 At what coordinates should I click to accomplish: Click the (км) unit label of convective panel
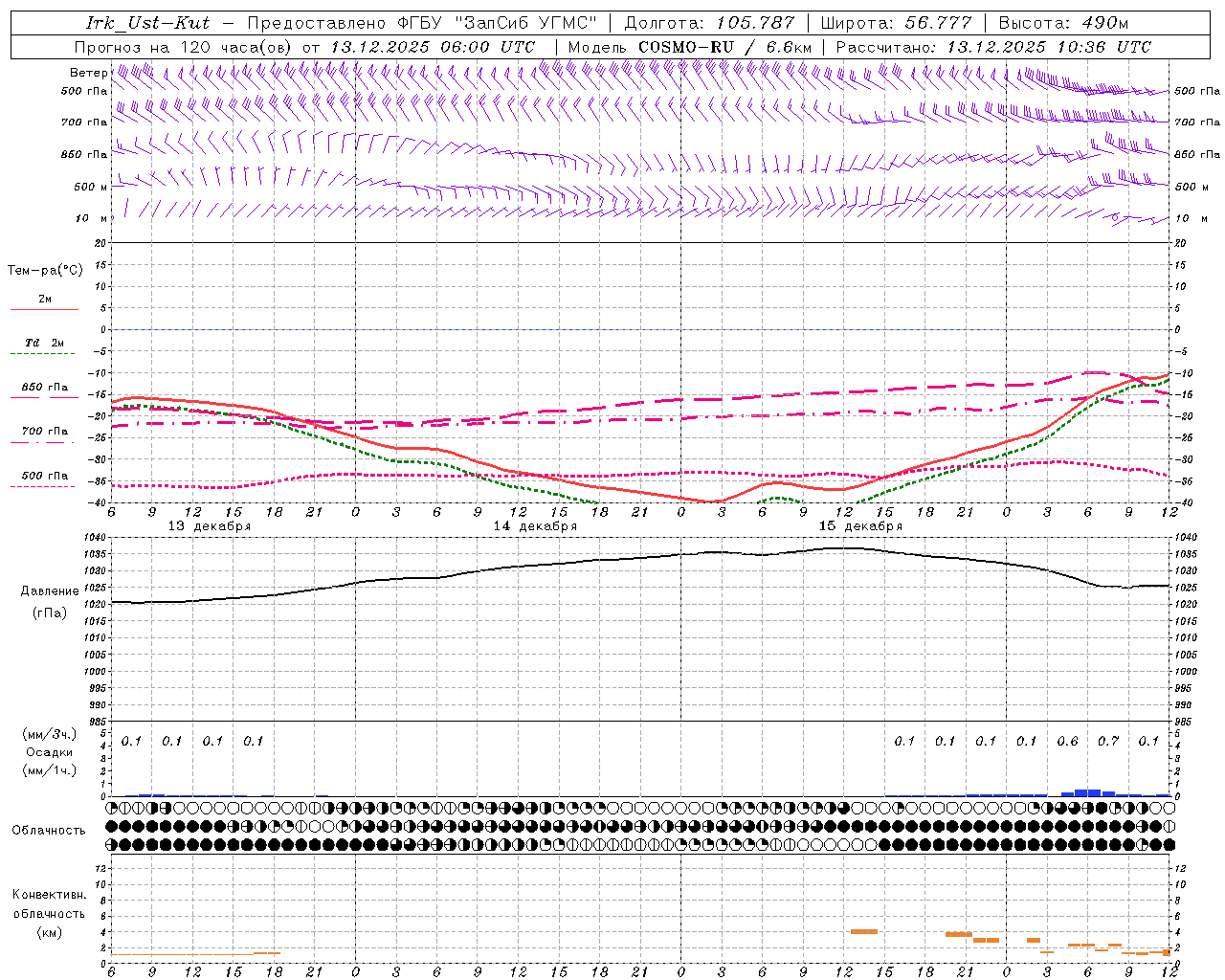click(x=50, y=932)
